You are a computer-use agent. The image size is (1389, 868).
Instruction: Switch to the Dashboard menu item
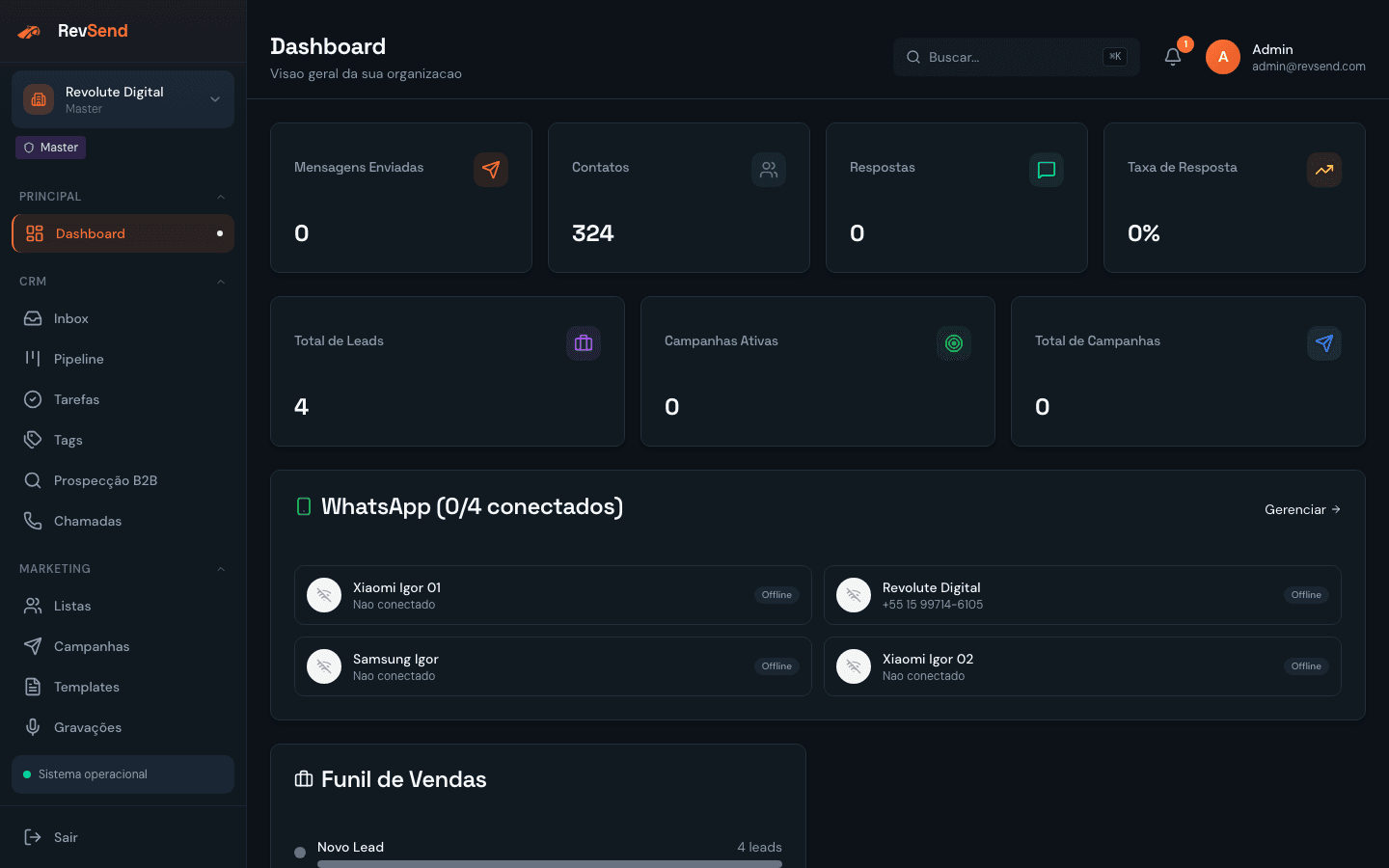[x=91, y=233]
